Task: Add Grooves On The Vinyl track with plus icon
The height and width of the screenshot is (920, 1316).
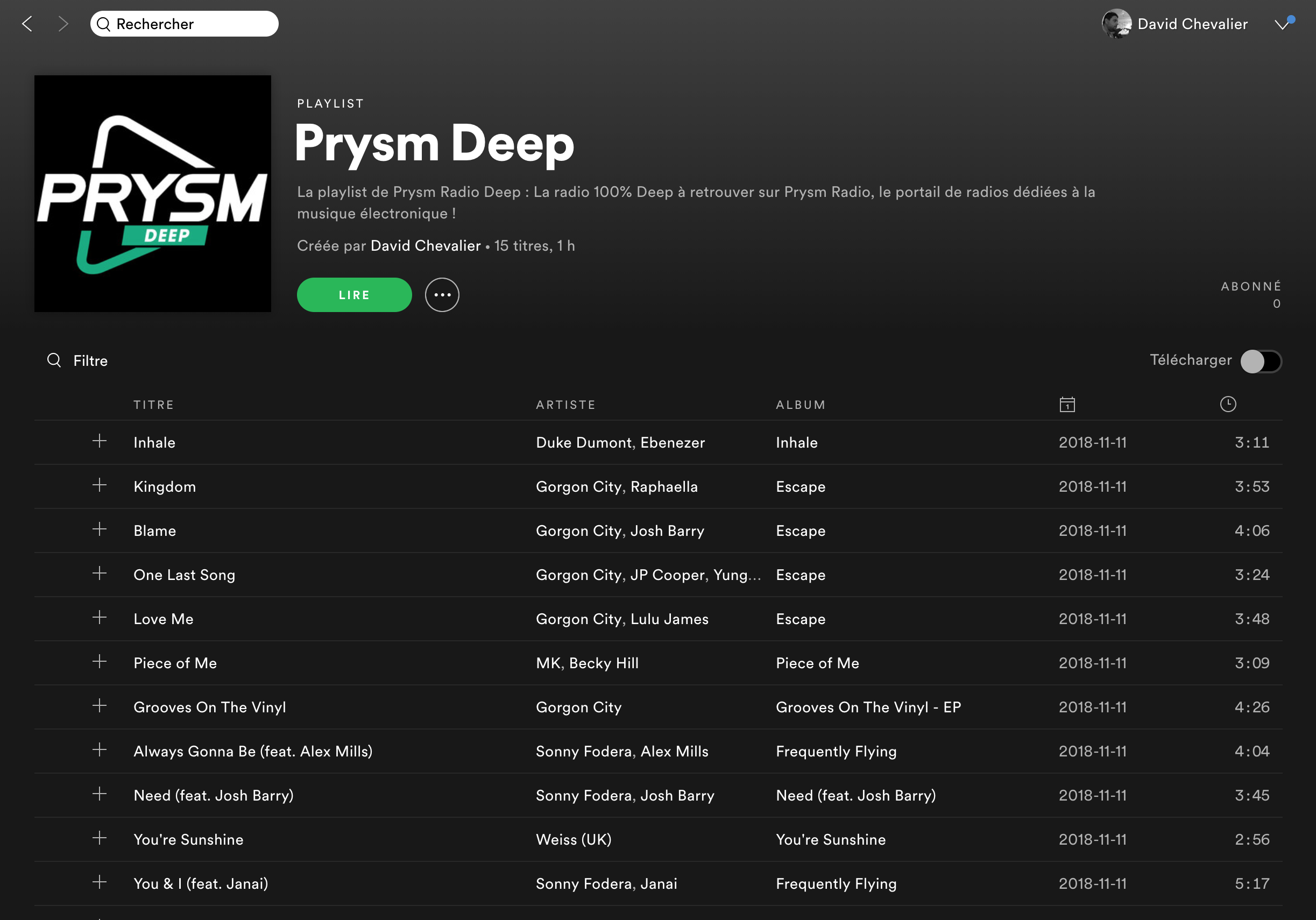Action: pyautogui.click(x=100, y=706)
